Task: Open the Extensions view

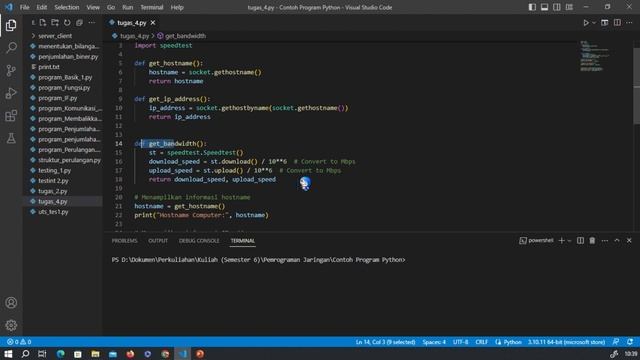Action: (11, 116)
